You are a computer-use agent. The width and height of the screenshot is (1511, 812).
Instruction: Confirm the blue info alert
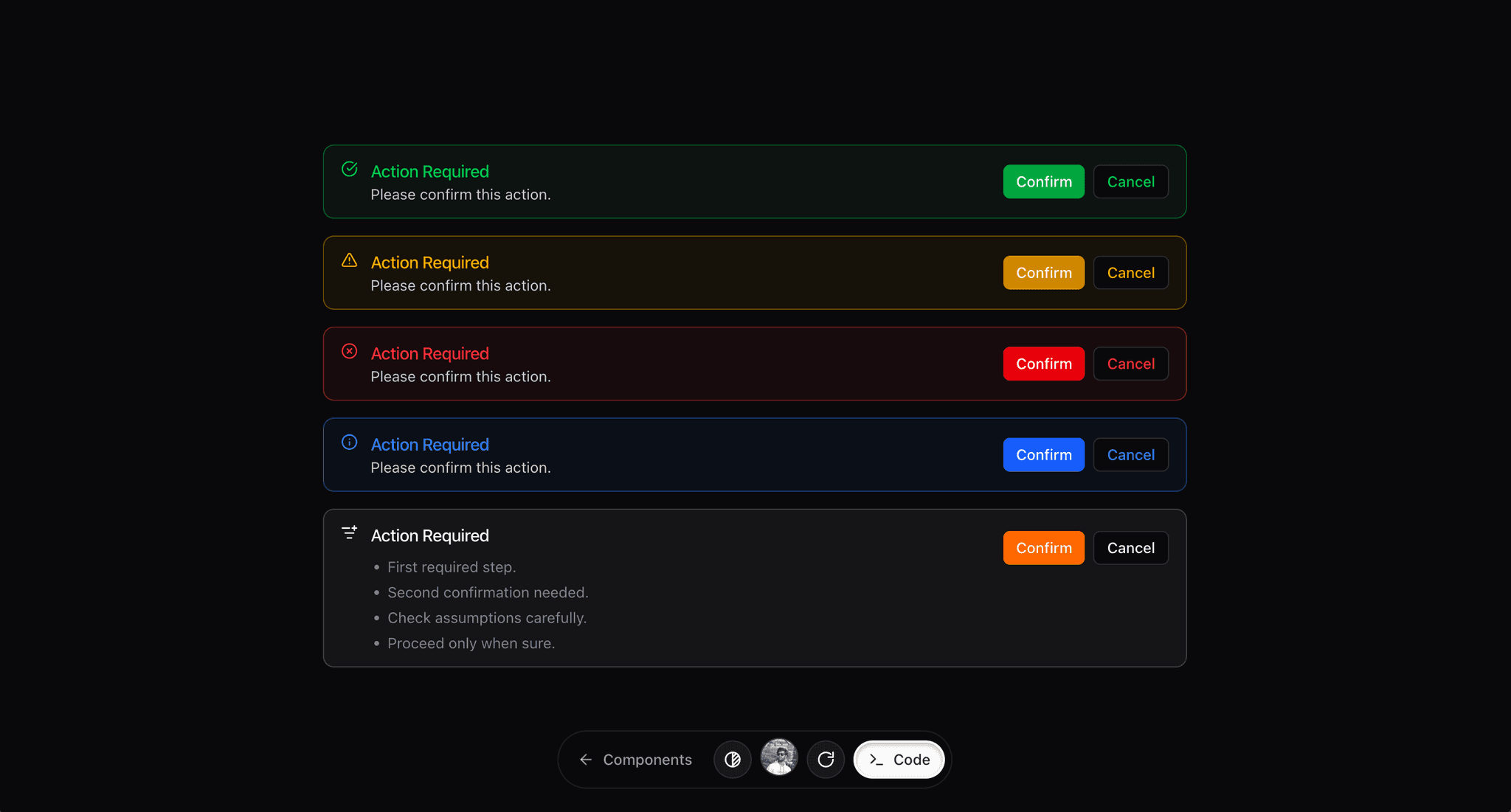click(1044, 455)
